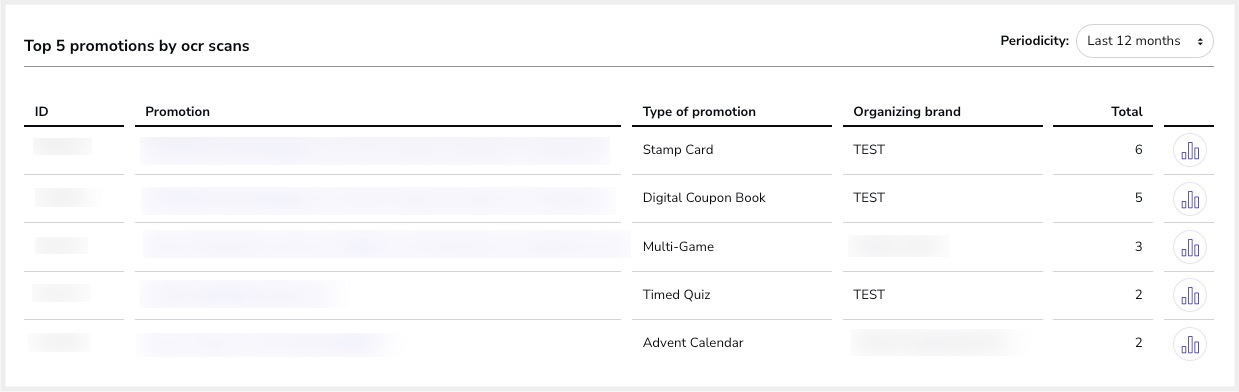1239x392 pixels.
Task: Open chart icon for Advent Calendar row
Action: pos(1190,343)
